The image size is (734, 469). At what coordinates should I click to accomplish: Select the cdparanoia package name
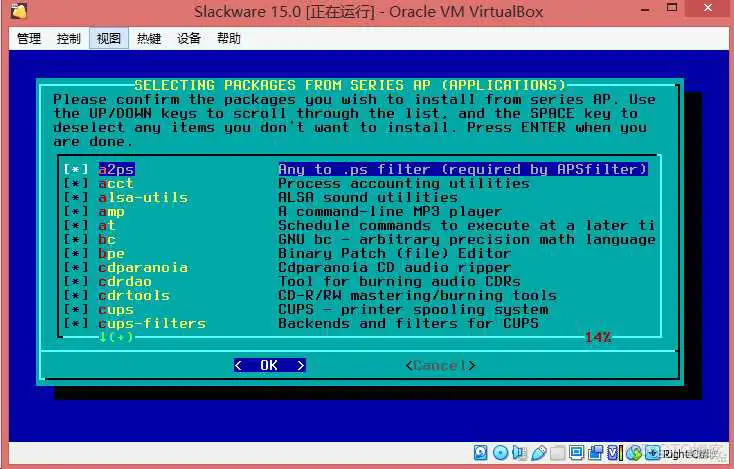point(143,267)
